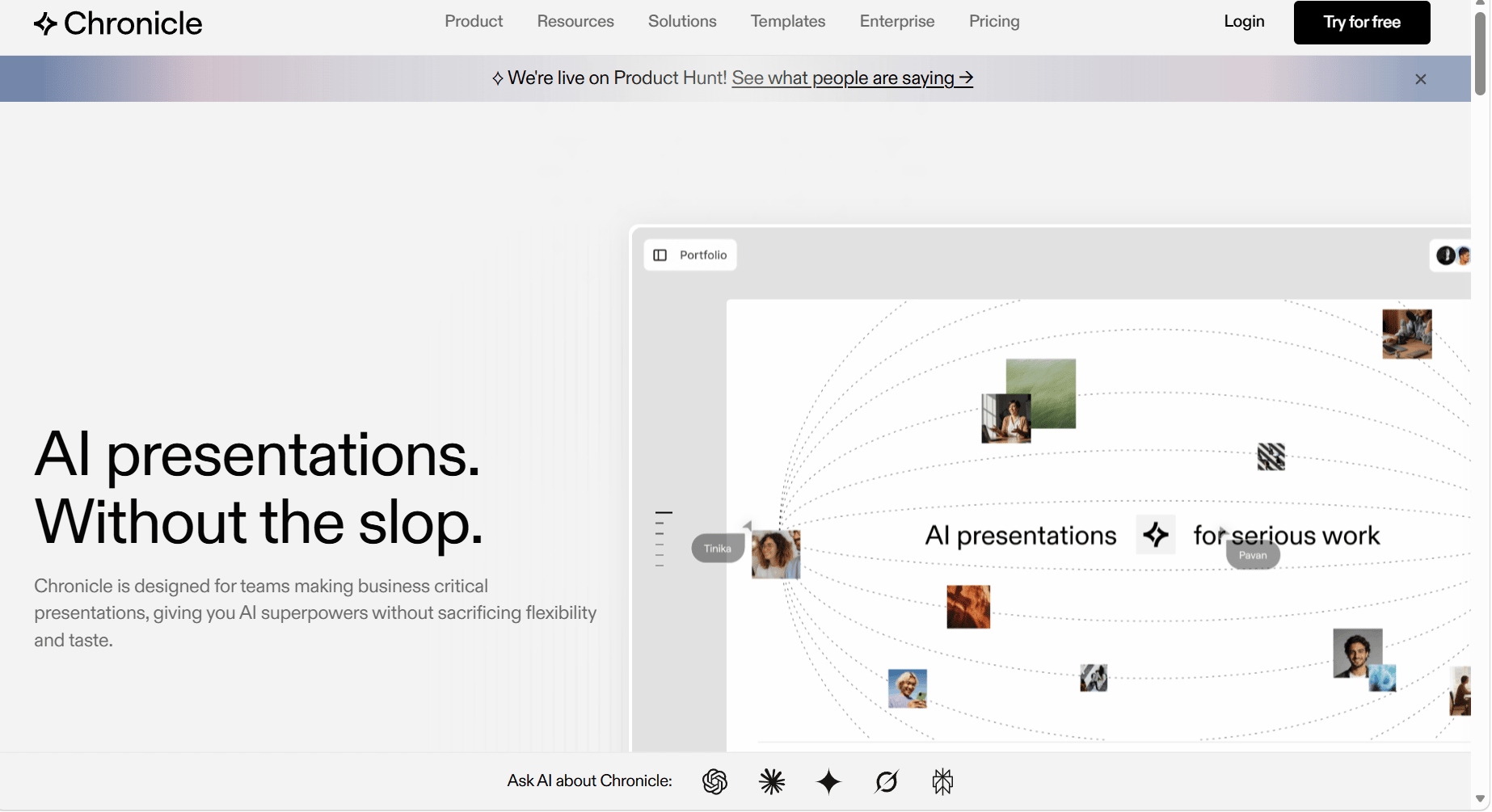Ask Claude about Chronicle

772,781
